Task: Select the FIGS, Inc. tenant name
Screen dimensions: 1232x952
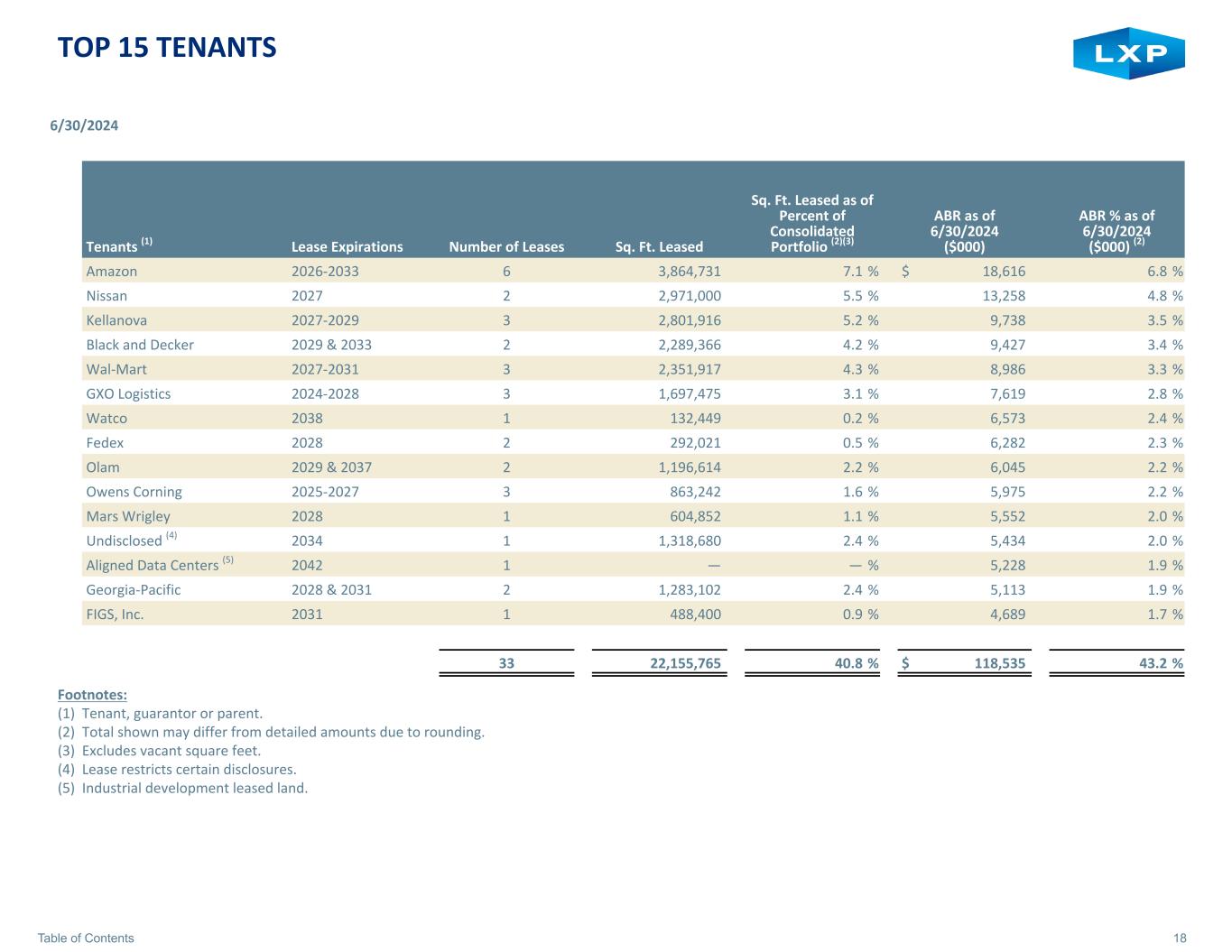Action: pos(115,614)
